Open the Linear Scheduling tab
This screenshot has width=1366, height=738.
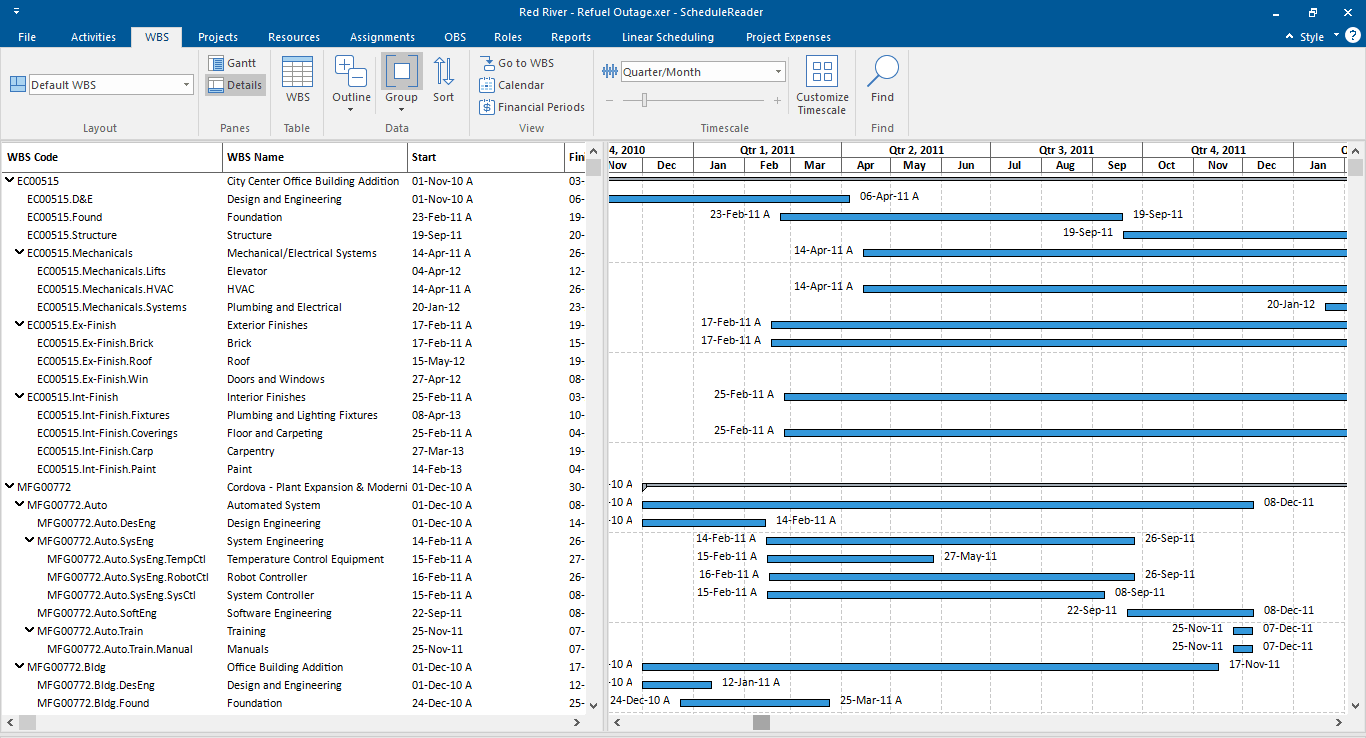pos(667,37)
